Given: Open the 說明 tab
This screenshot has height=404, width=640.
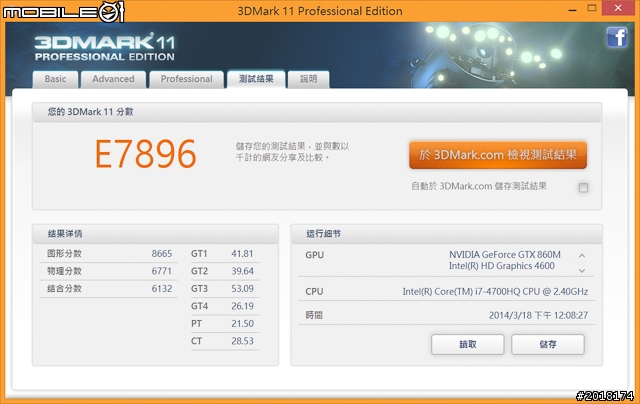Looking at the screenshot, I should tap(309, 79).
